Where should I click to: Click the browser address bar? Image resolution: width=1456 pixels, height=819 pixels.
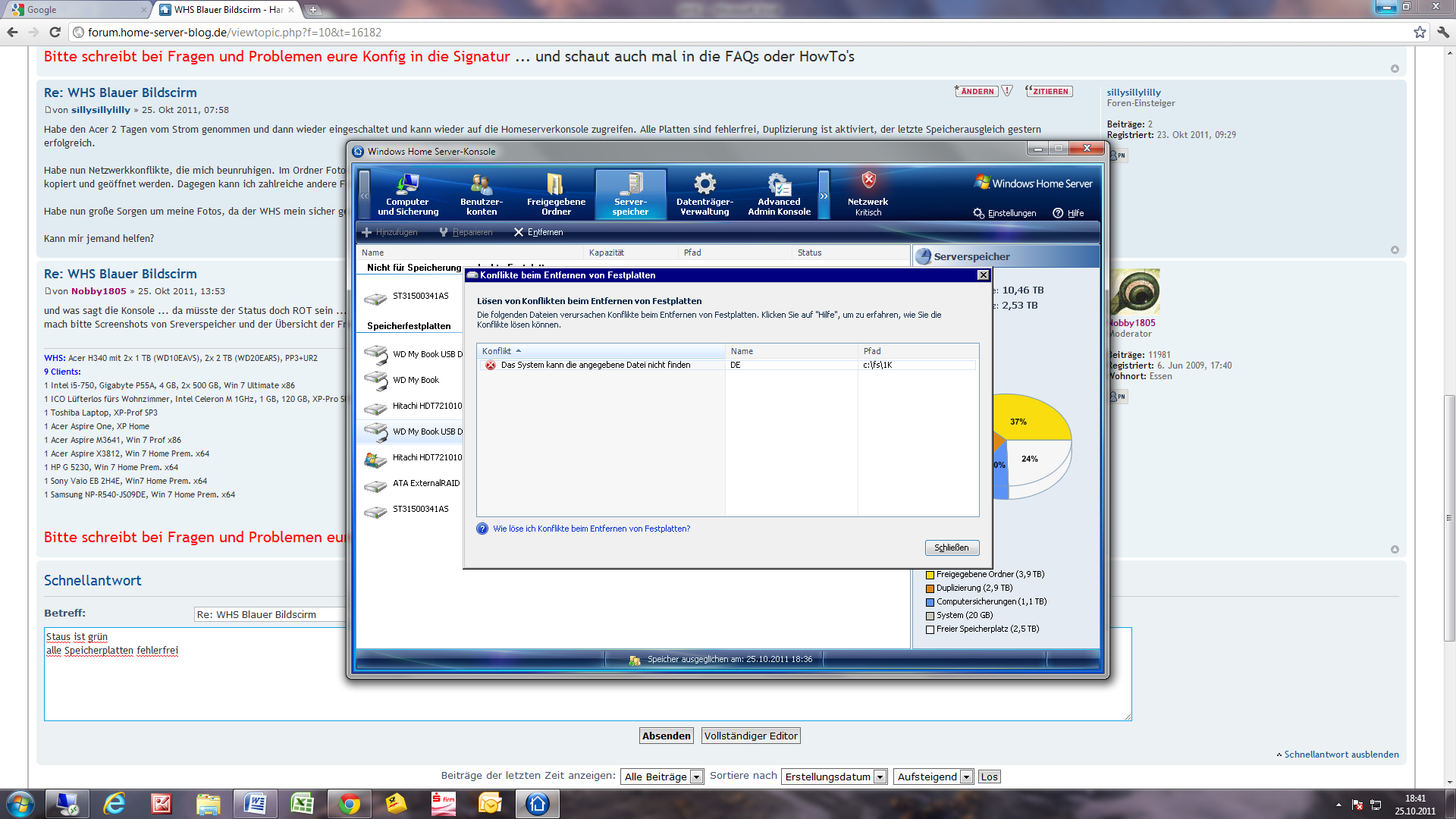[x=743, y=32]
